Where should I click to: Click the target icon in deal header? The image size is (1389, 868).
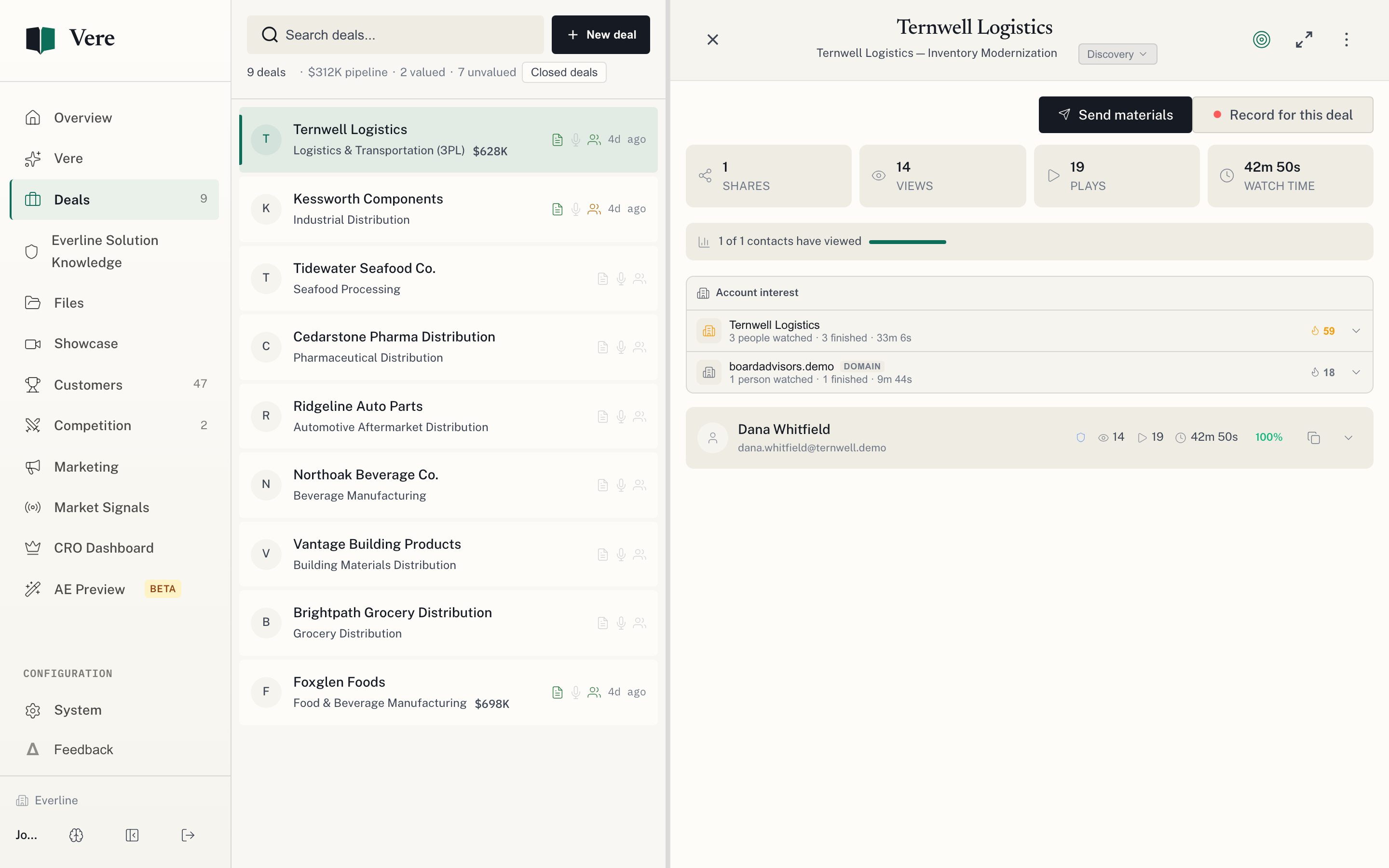tap(1261, 40)
